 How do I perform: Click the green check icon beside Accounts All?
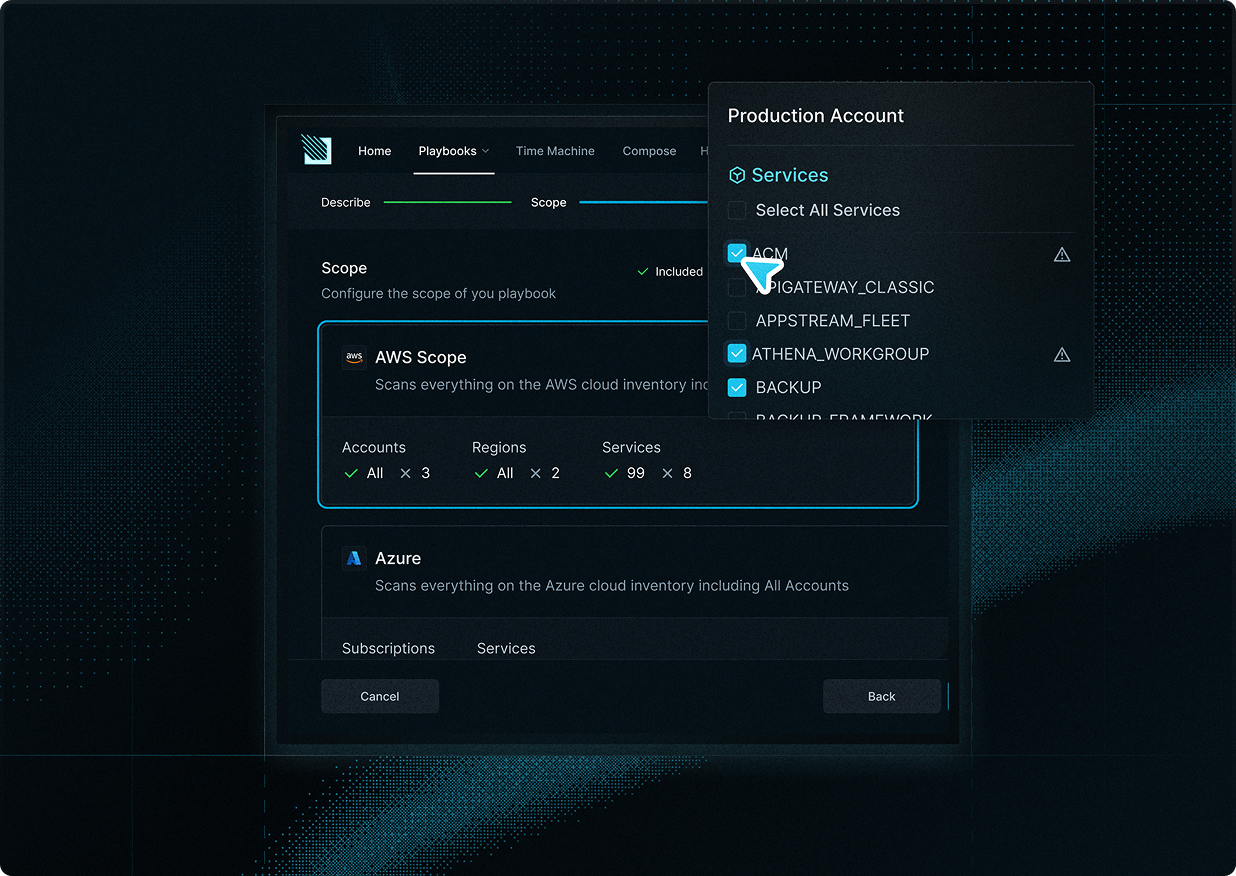tap(350, 473)
